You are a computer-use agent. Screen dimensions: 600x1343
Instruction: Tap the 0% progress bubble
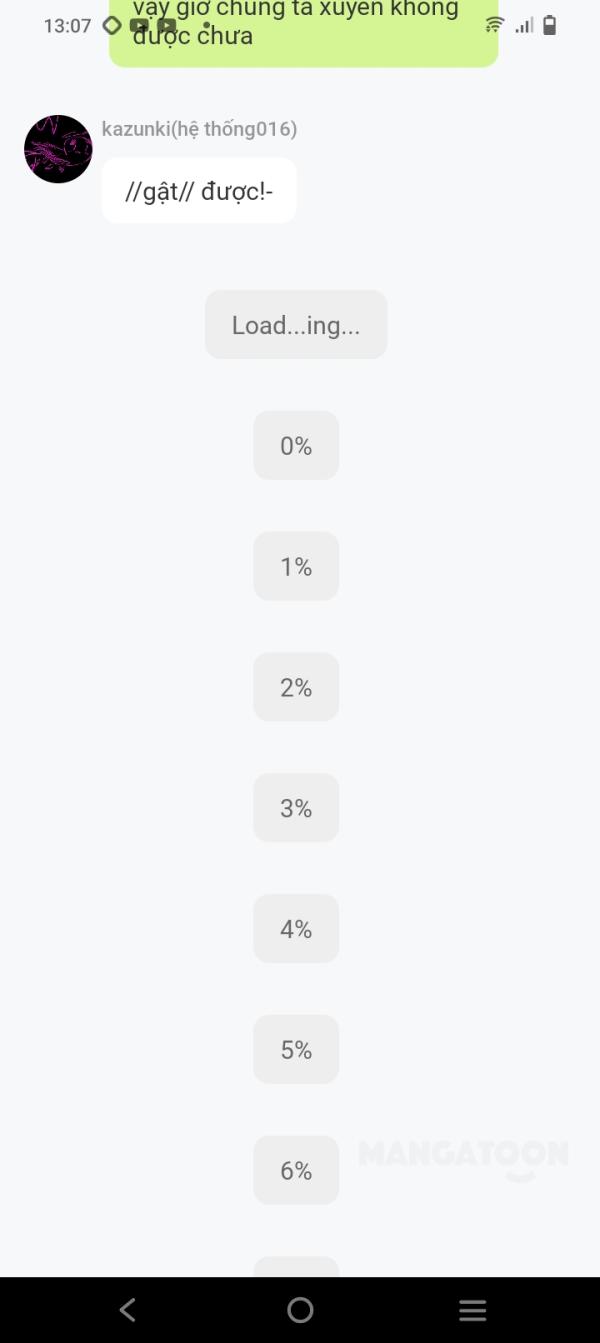coord(296,446)
